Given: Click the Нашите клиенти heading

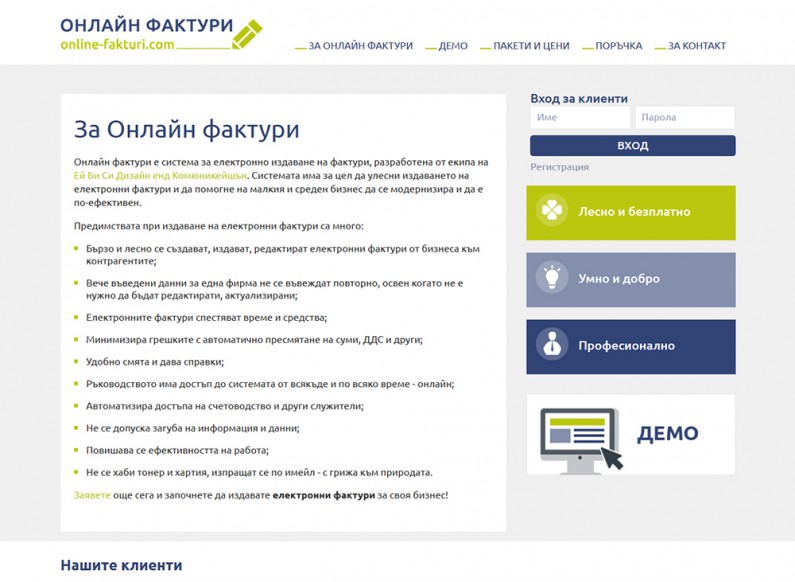Looking at the screenshot, I should [x=121, y=565].
